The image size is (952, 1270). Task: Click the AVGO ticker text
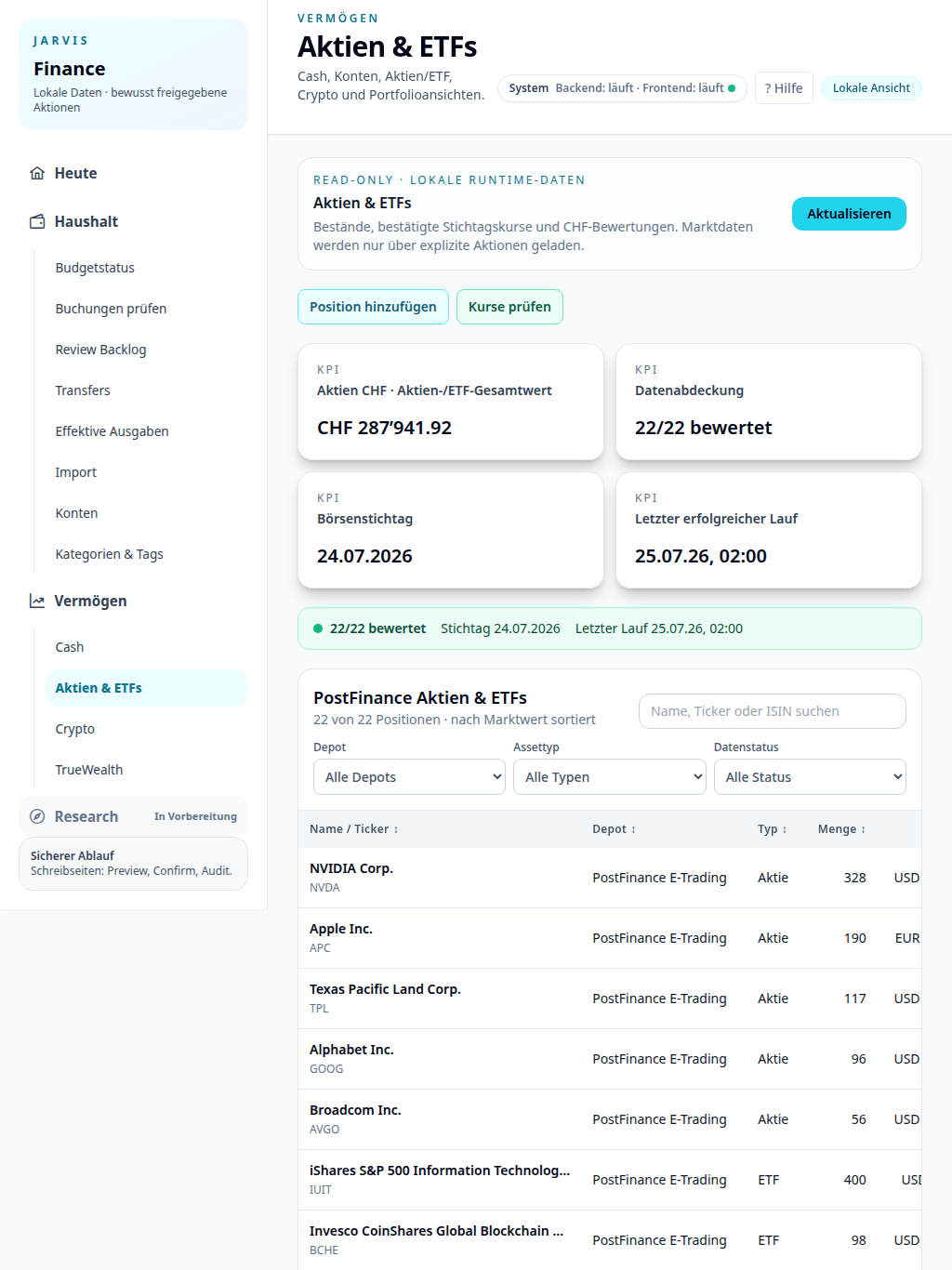(x=324, y=1130)
